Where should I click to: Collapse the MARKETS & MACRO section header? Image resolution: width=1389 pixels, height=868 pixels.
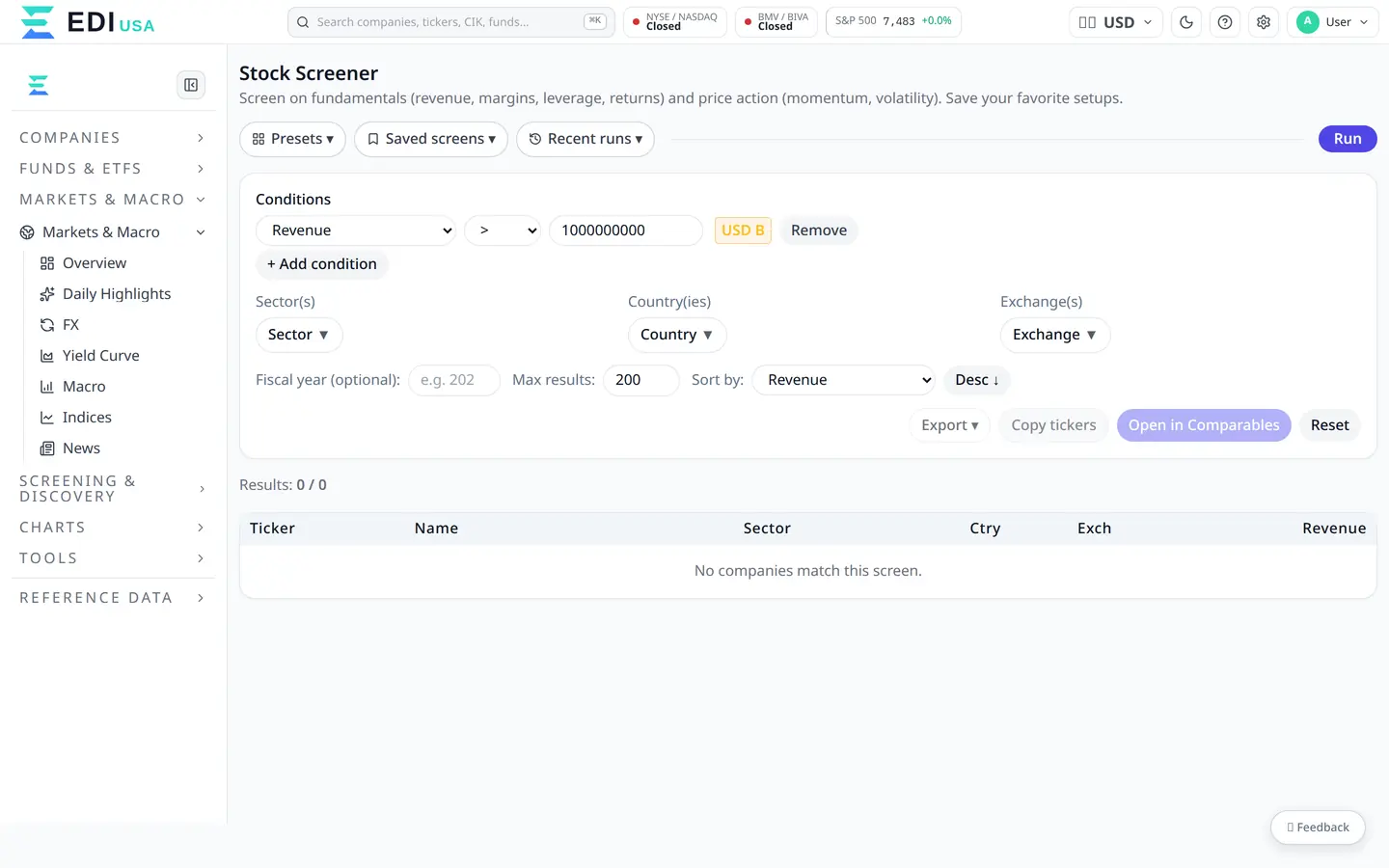(113, 200)
